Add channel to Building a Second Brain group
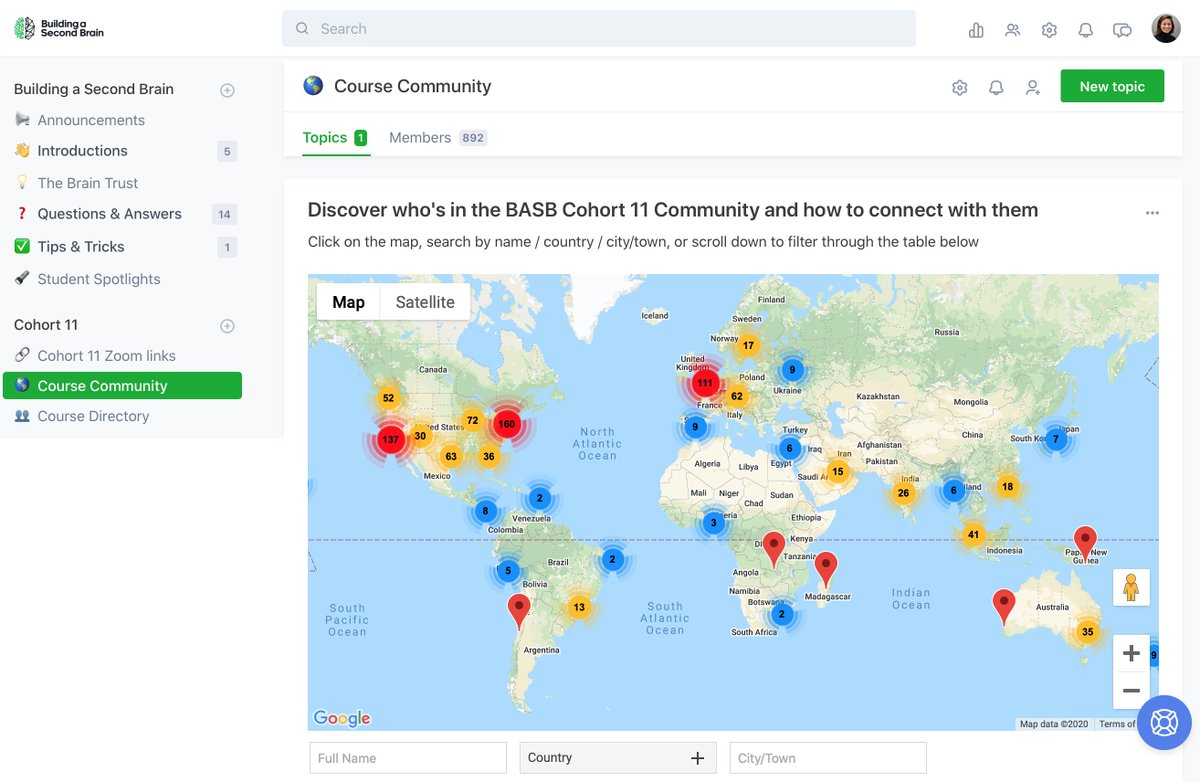 point(227,90)
